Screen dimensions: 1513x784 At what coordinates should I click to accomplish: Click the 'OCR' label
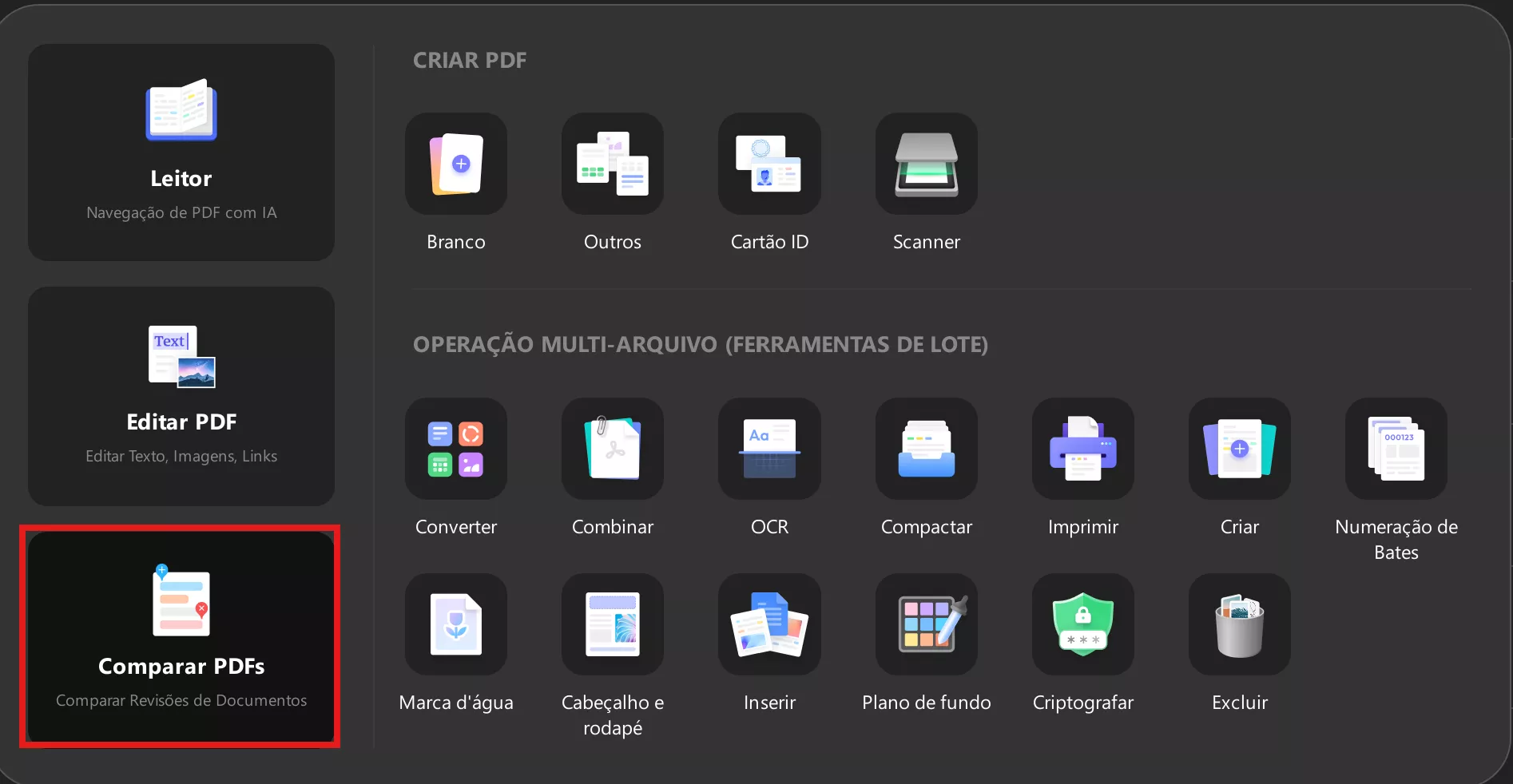769,527
